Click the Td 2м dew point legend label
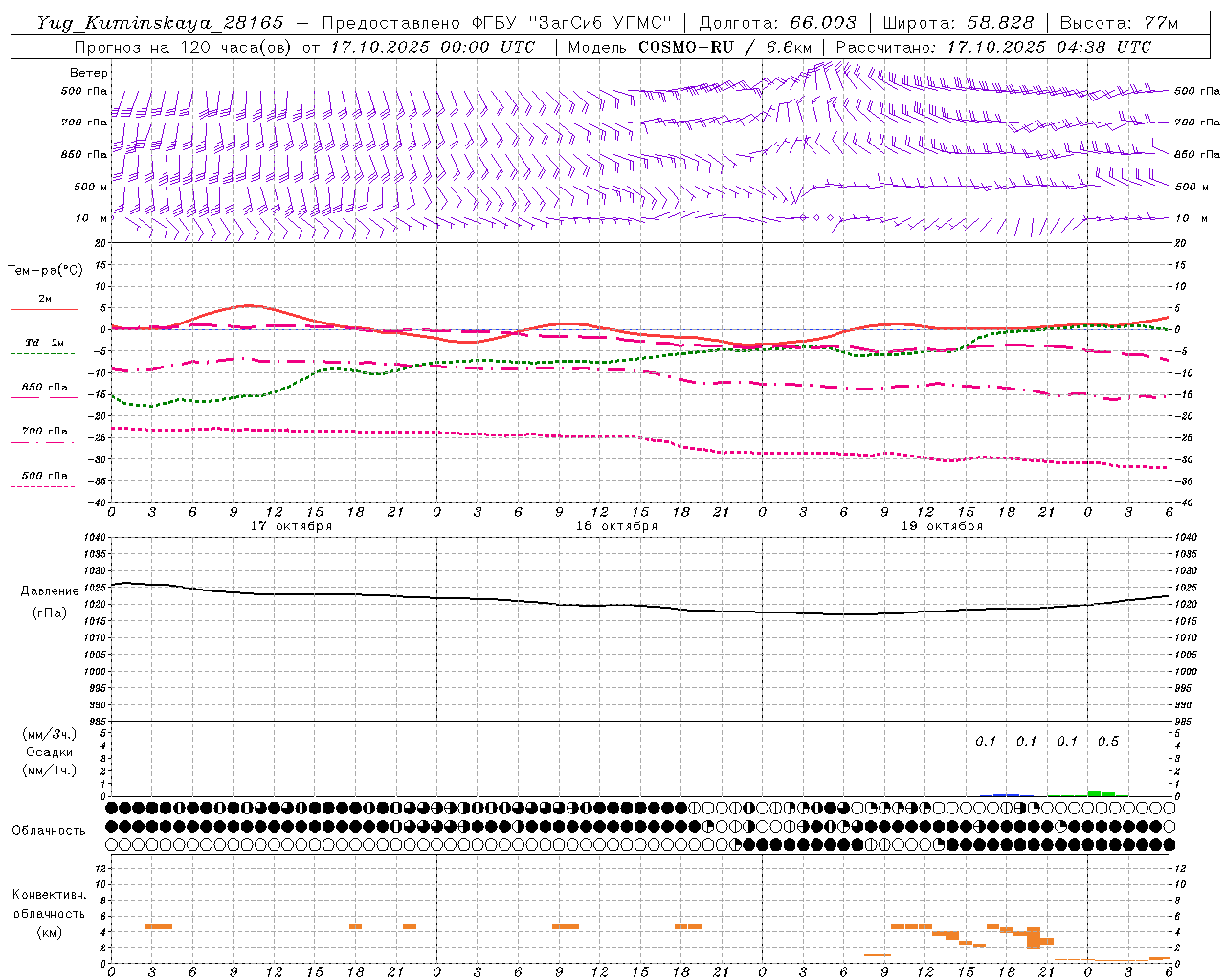 (44, 343)
